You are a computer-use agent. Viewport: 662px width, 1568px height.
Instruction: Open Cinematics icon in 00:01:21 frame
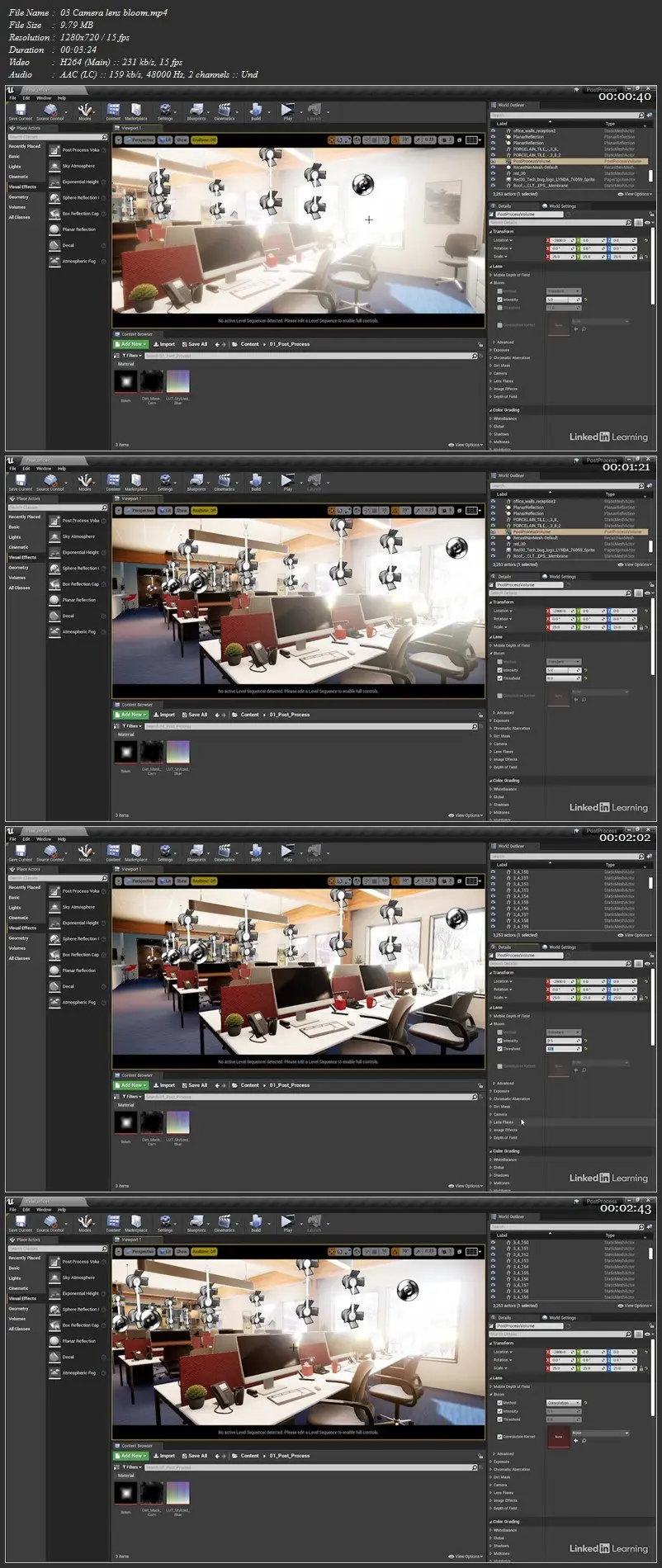pos(224,481)
